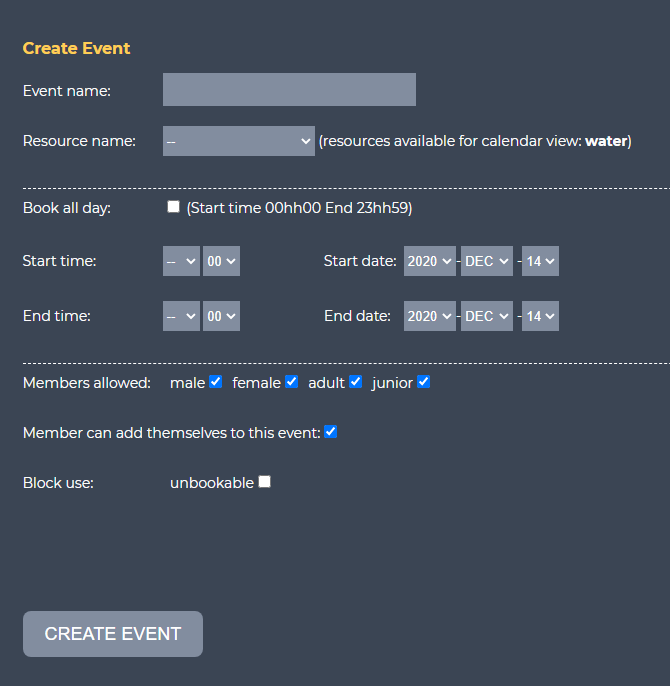Uncheck Member can add themselves checkbox
The height and width of the screenshot is (686, 670).
[331, 432]
